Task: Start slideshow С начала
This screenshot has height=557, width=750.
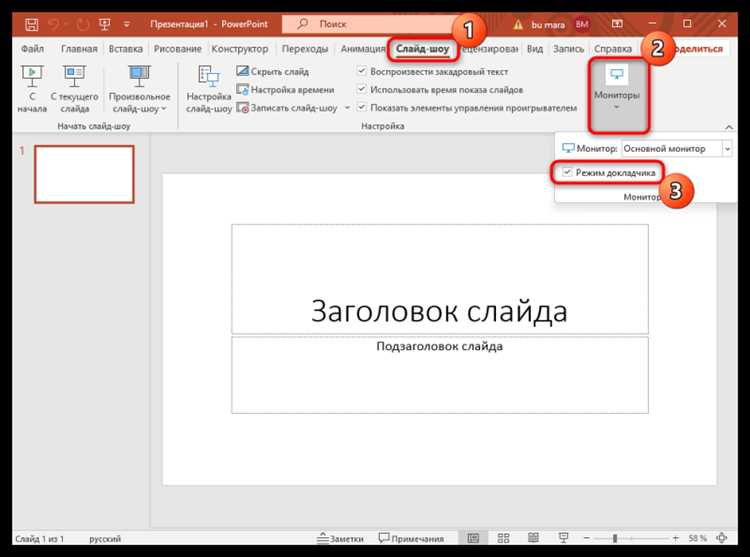Action: (x=32, y=89)
